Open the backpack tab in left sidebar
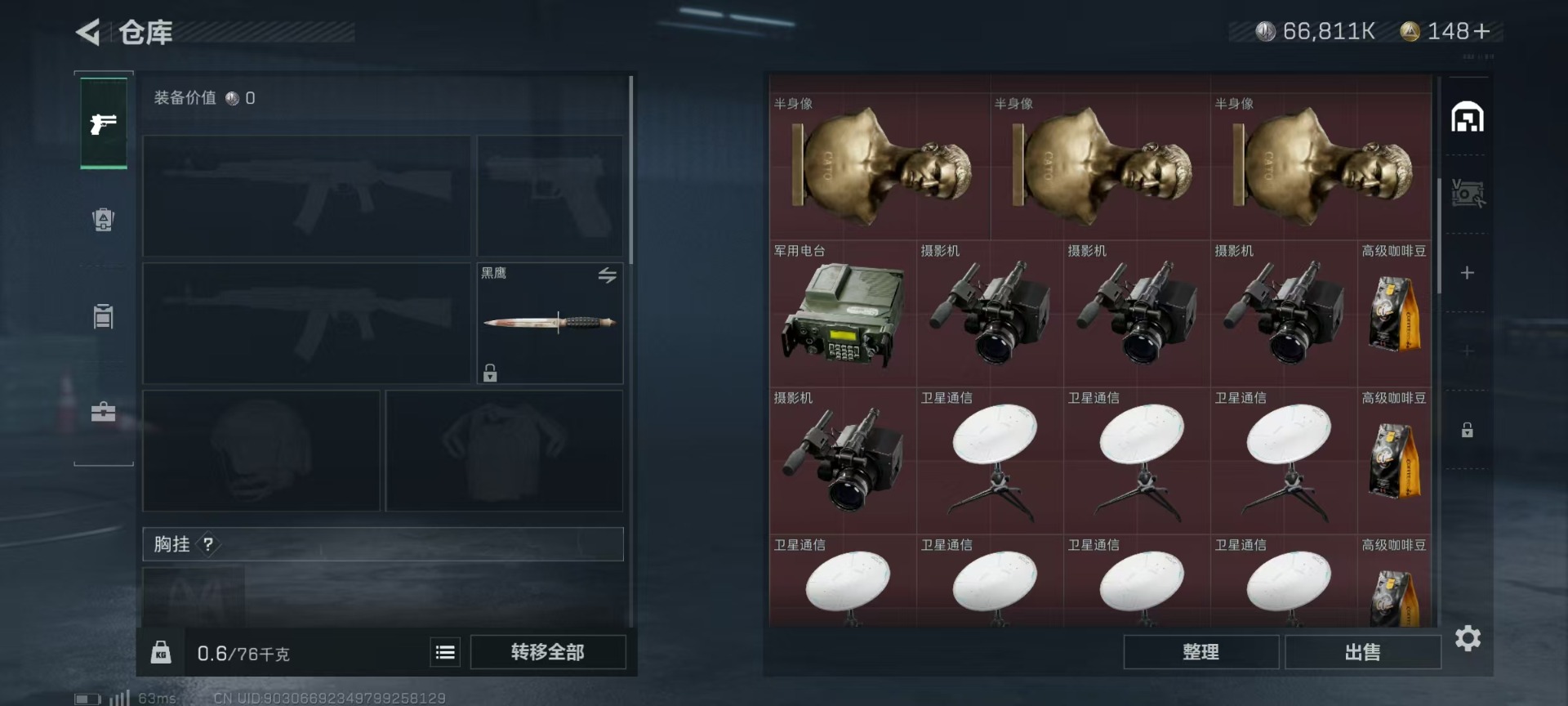The width and height of the screenshot is (1568, 706). [x=103, y=220]
